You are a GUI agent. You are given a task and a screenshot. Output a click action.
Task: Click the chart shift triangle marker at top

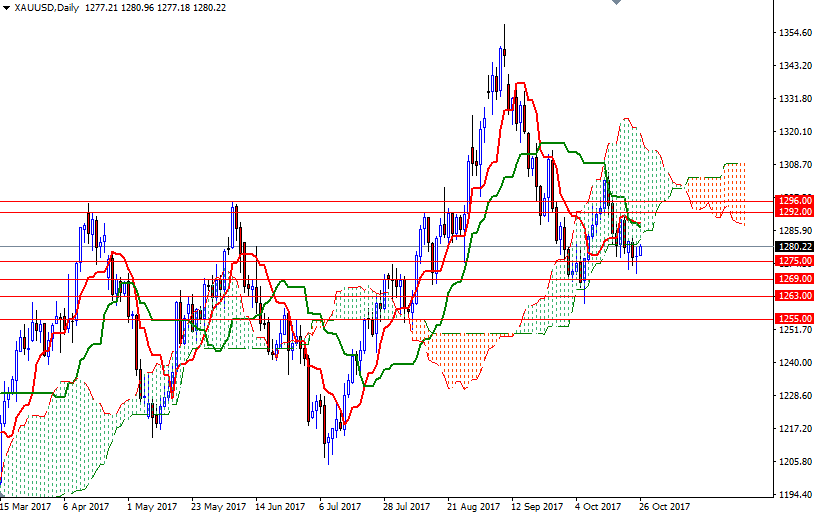(616, 4)
